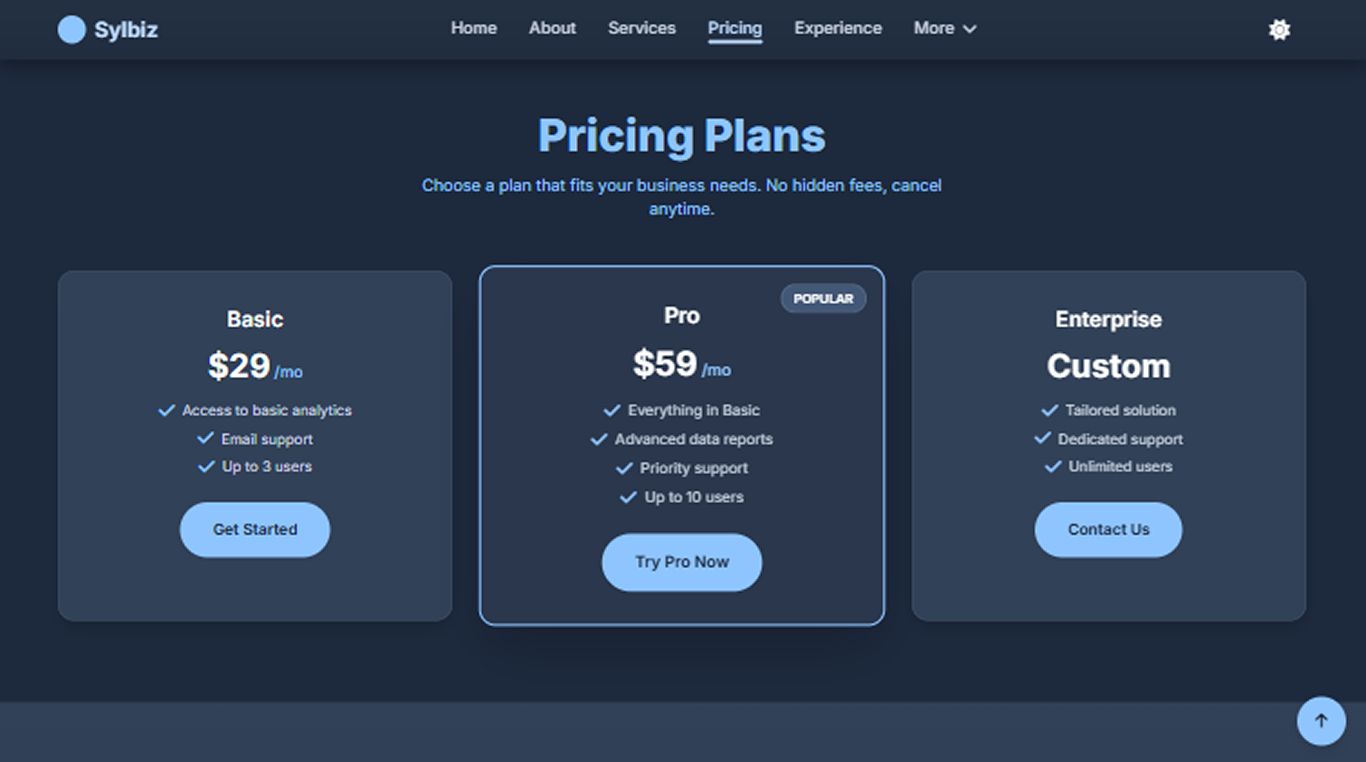Click checkmark beside Access to basic analytics
This screenshot has height=762, width=1366.
pyautogui.click(x=167, y=410)
